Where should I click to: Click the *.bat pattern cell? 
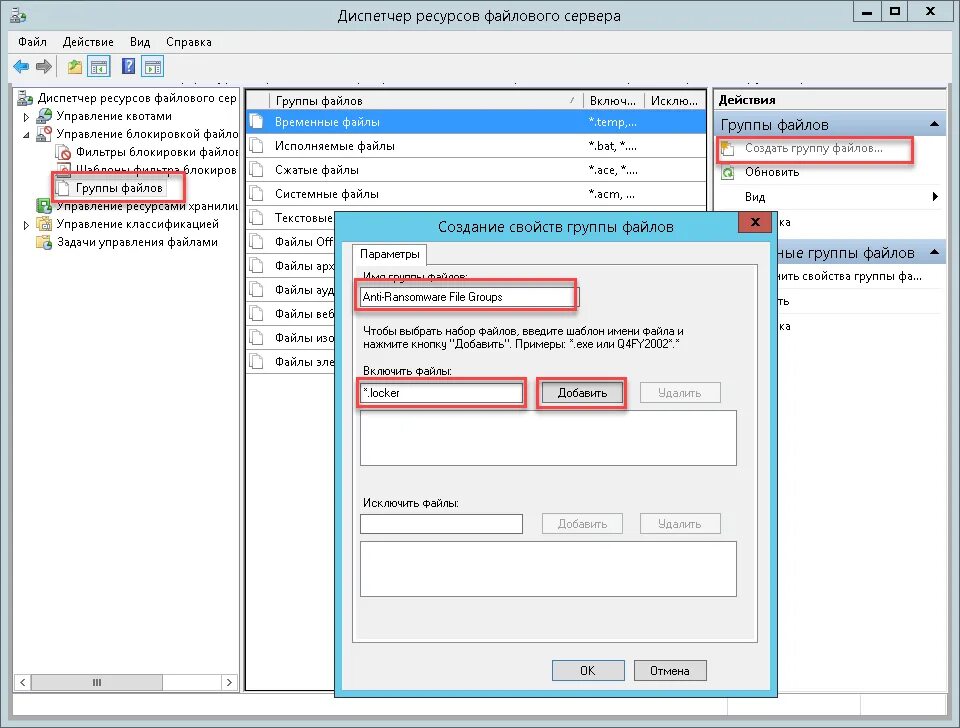pyautogui.click(x=612, y=146)
